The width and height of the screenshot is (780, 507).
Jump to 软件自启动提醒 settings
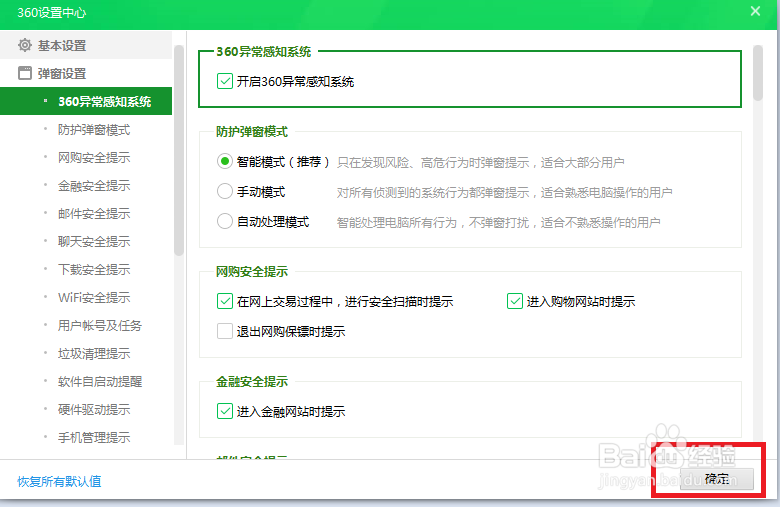point(99,381)
